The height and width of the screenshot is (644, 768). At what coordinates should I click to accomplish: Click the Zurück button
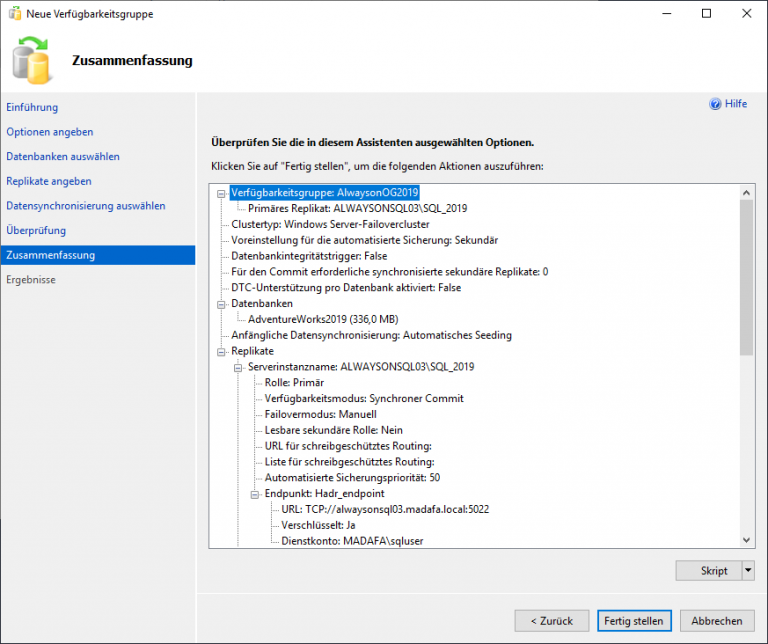click(x=552, y=621)
